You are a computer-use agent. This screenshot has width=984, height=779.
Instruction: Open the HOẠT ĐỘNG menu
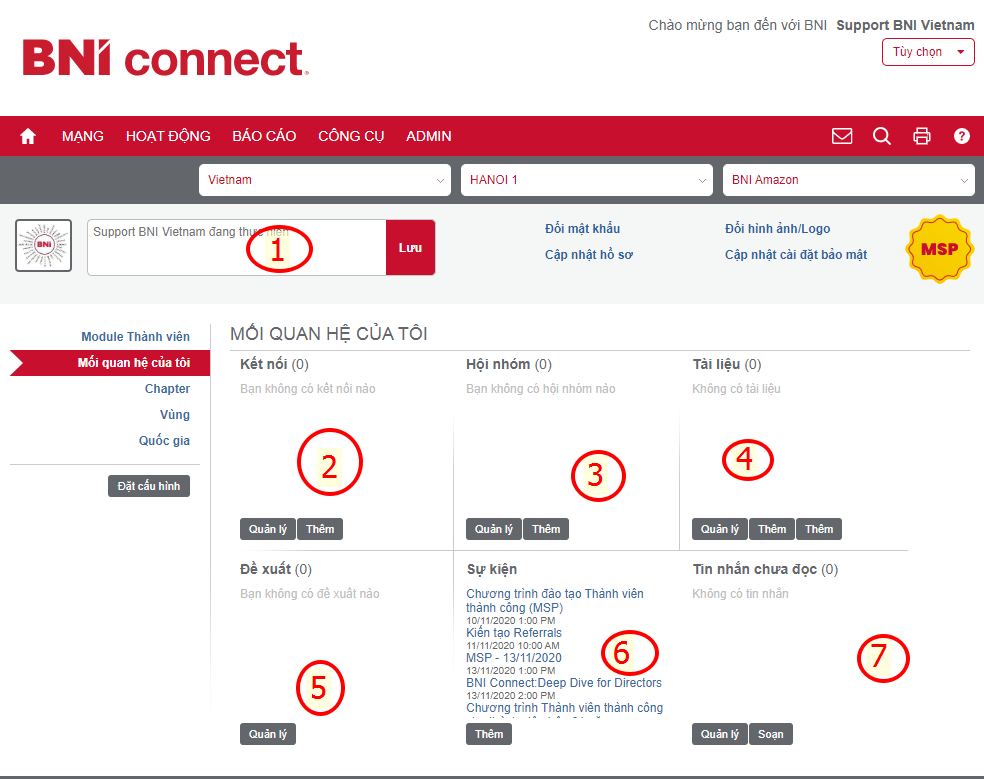(168, 136)
